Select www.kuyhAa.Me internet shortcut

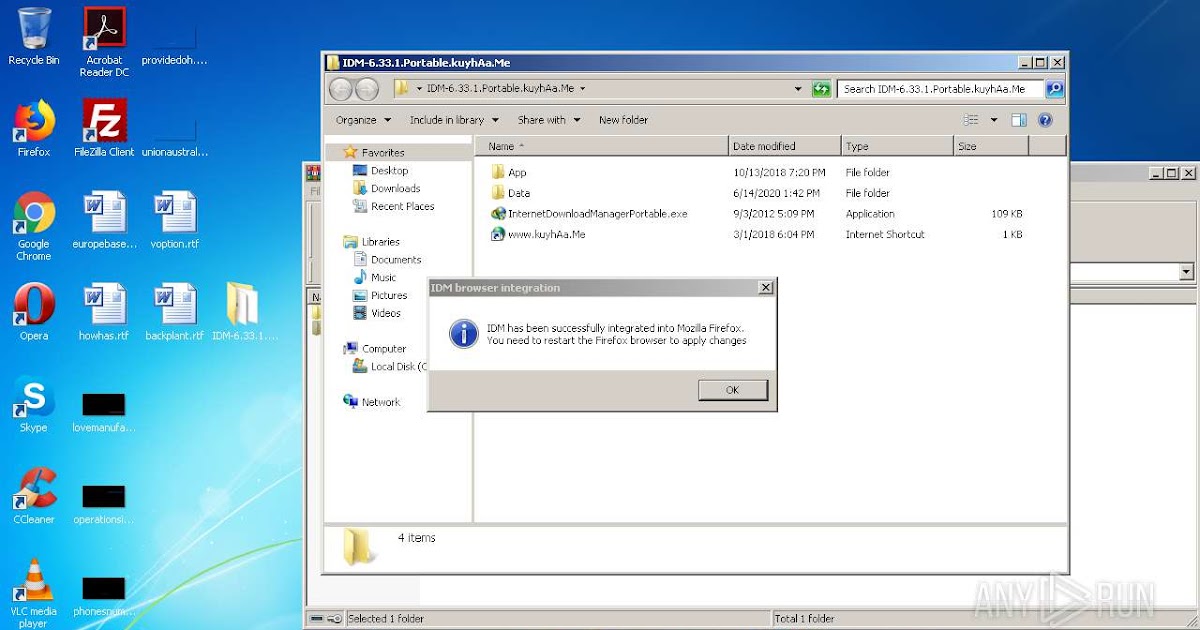(538, 234)
